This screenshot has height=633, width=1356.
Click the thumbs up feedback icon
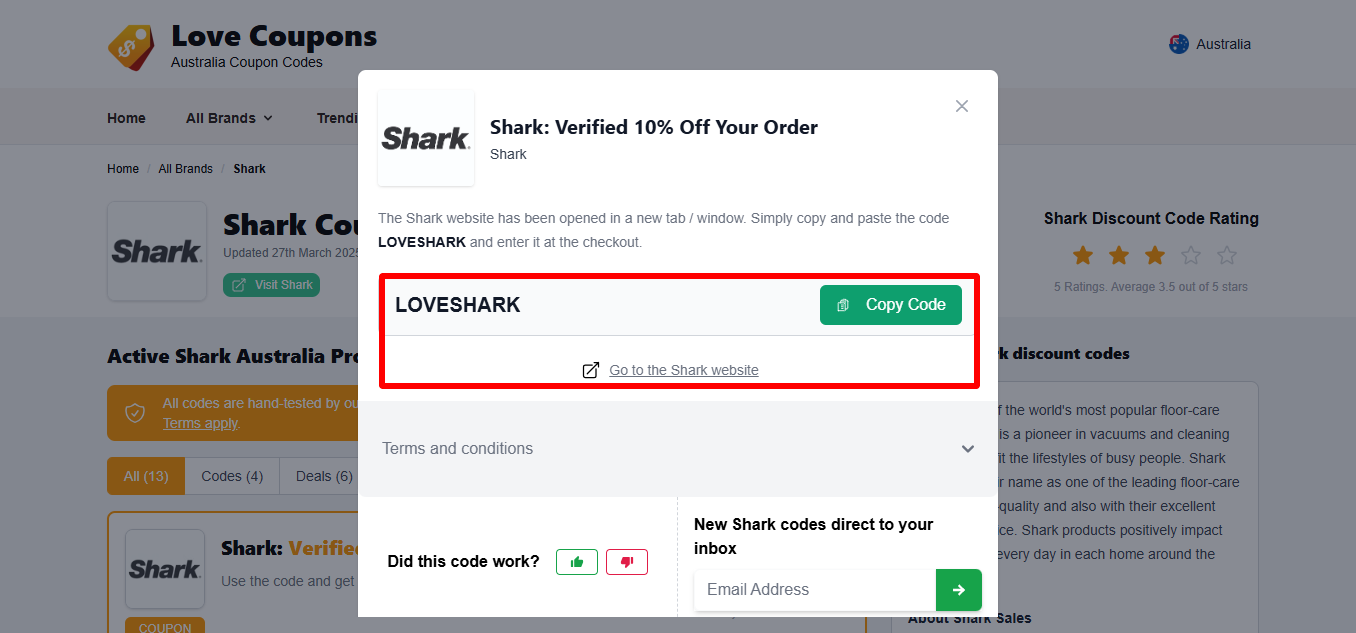(577, 561)
